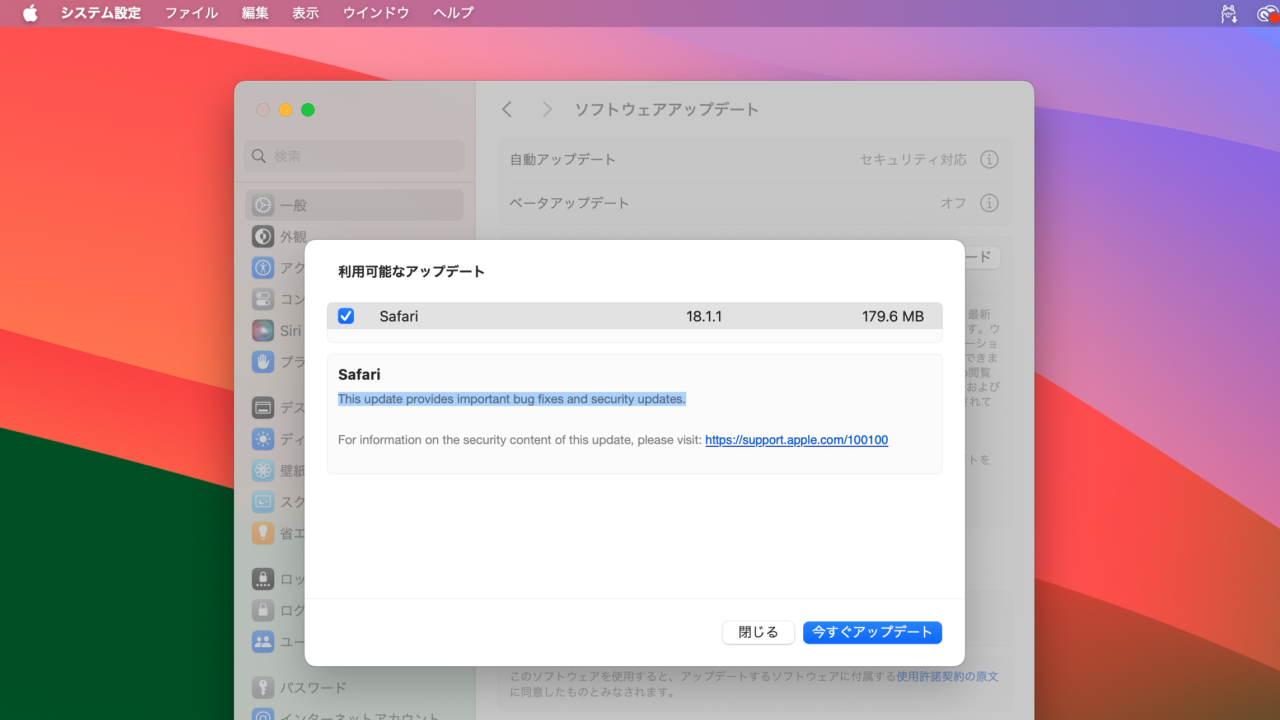Select the privacy hand sidebar icon
This screenshot has width=1280, height=720.
tap(263, 361)
